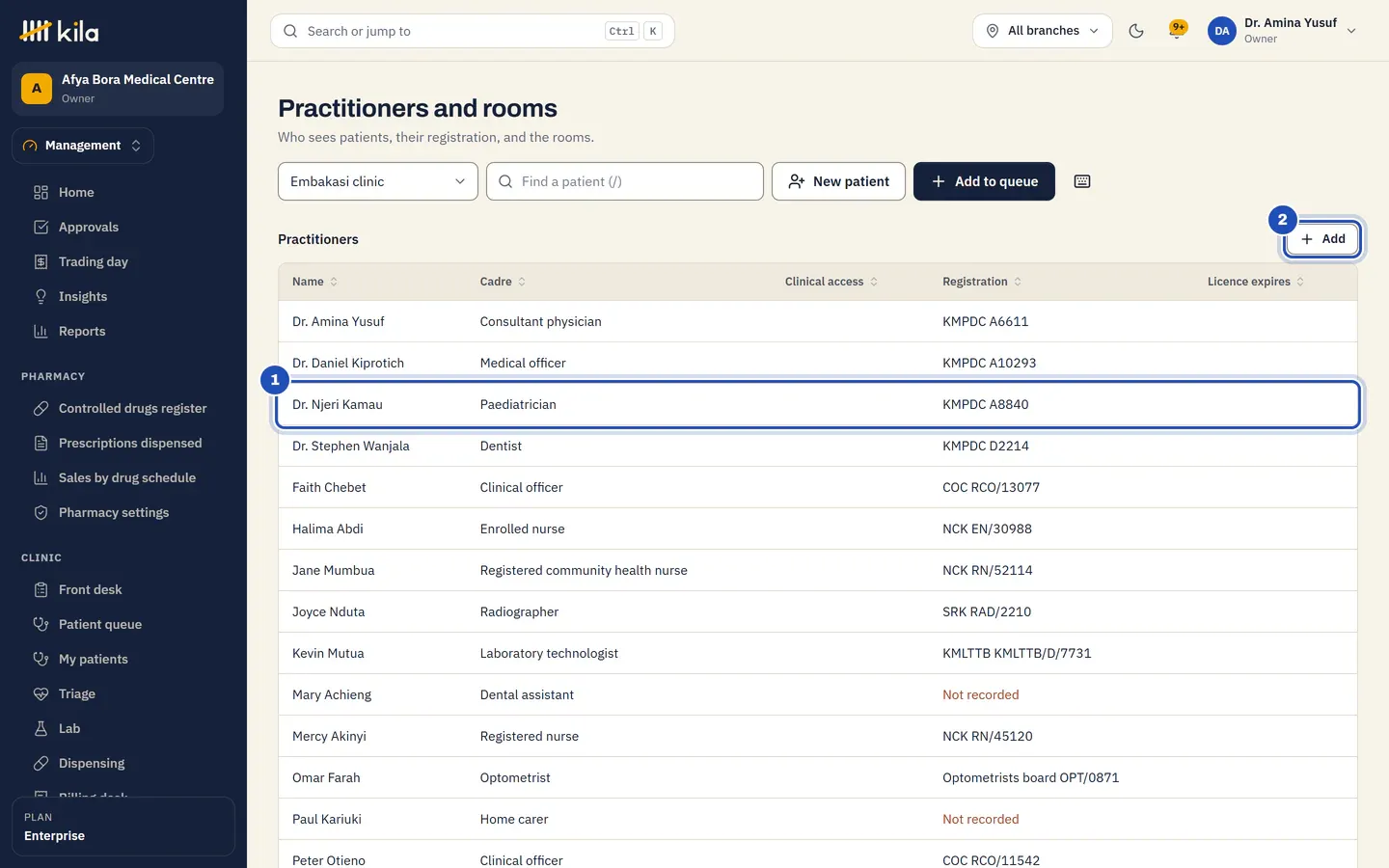The image size is (1389, 868).
Task: Select Afya Bora Medical Centre organisation card
Action: (118, 89)
